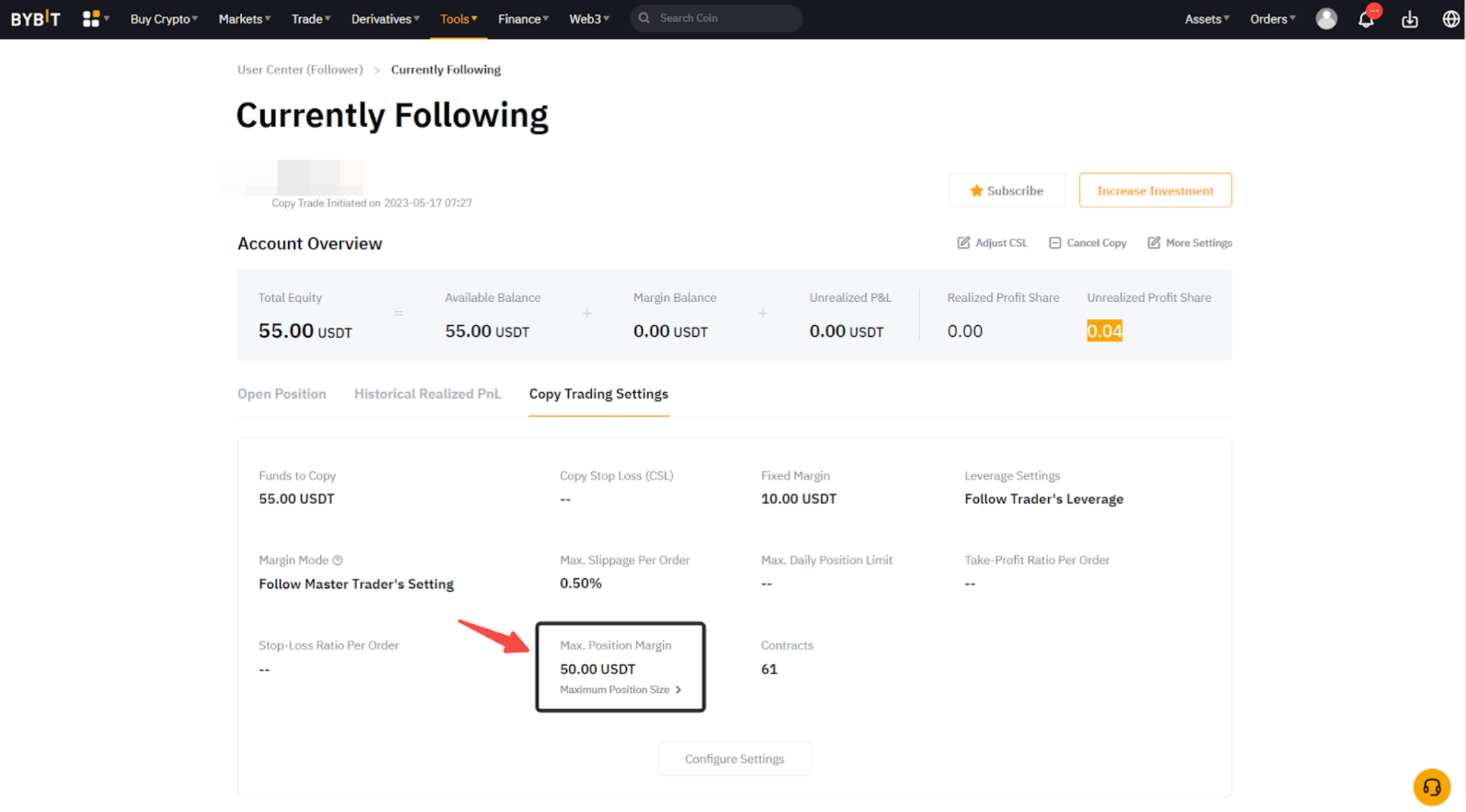This screenshot has height=812, width=1466.
Task: Click the Margin Mode help icon
Action: pos(337,560)
